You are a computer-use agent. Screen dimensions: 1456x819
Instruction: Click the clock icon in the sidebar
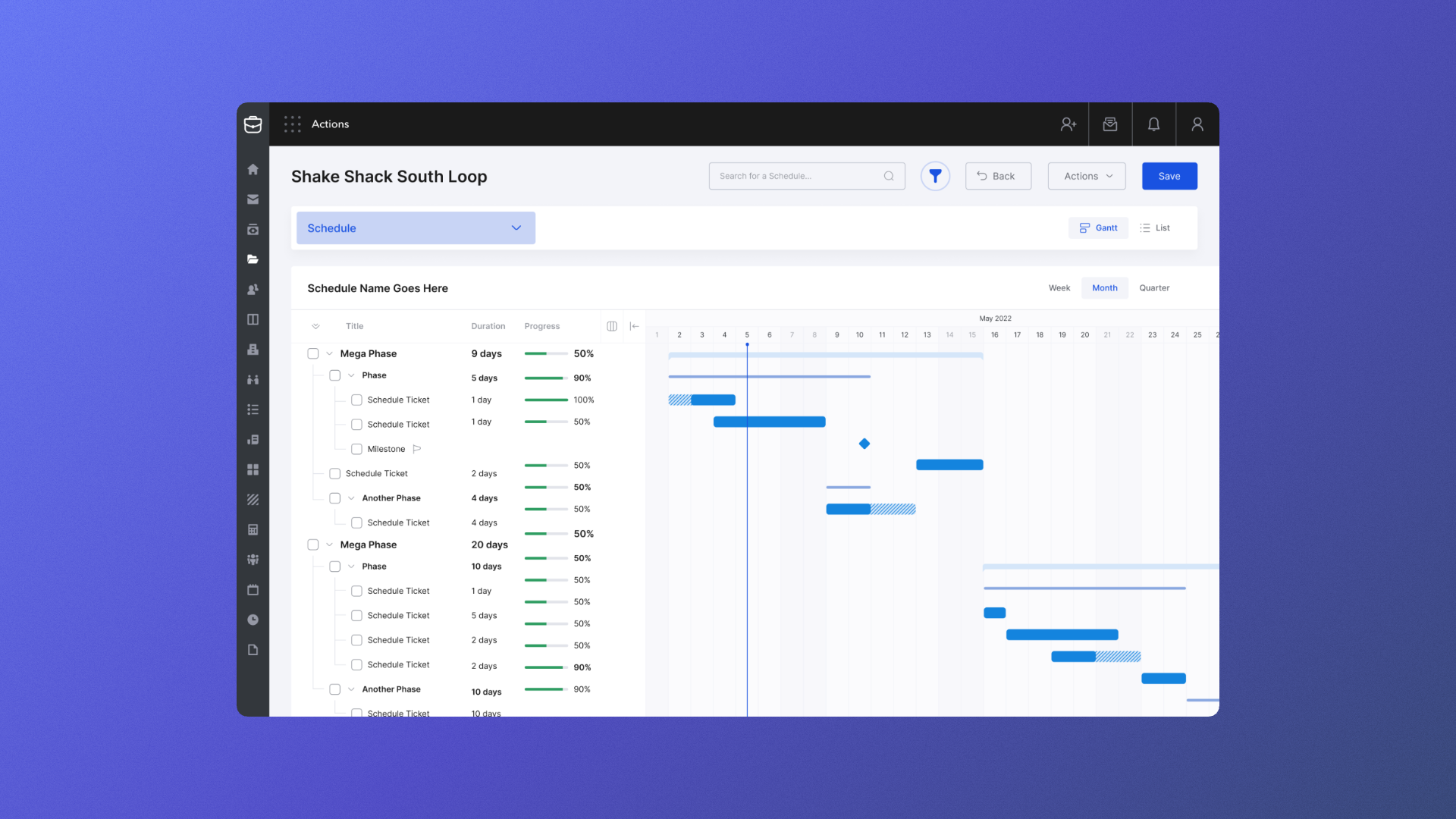coord(253,620)
